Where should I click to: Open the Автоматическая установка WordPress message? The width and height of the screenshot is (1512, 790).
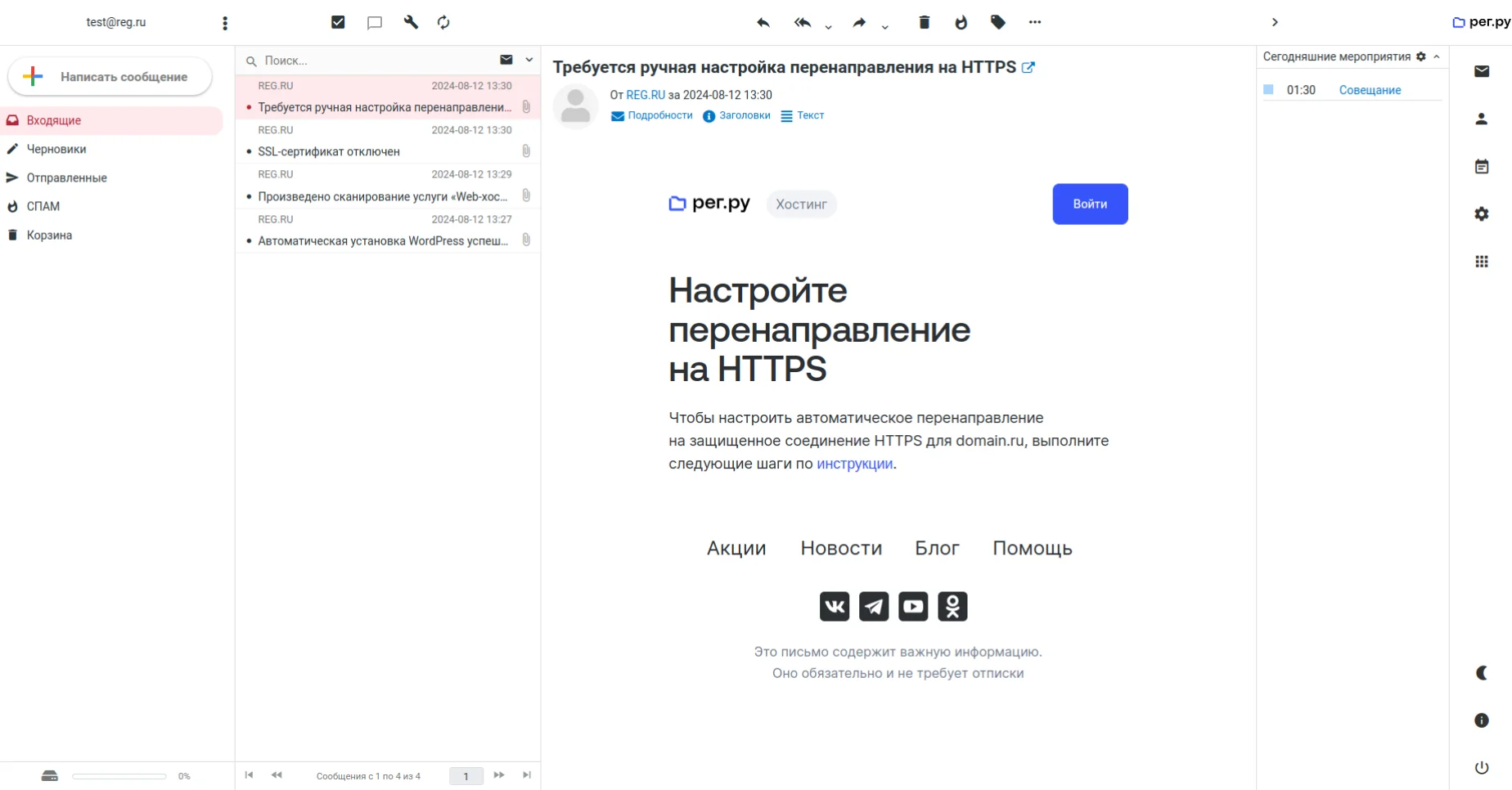coord(388,231)
